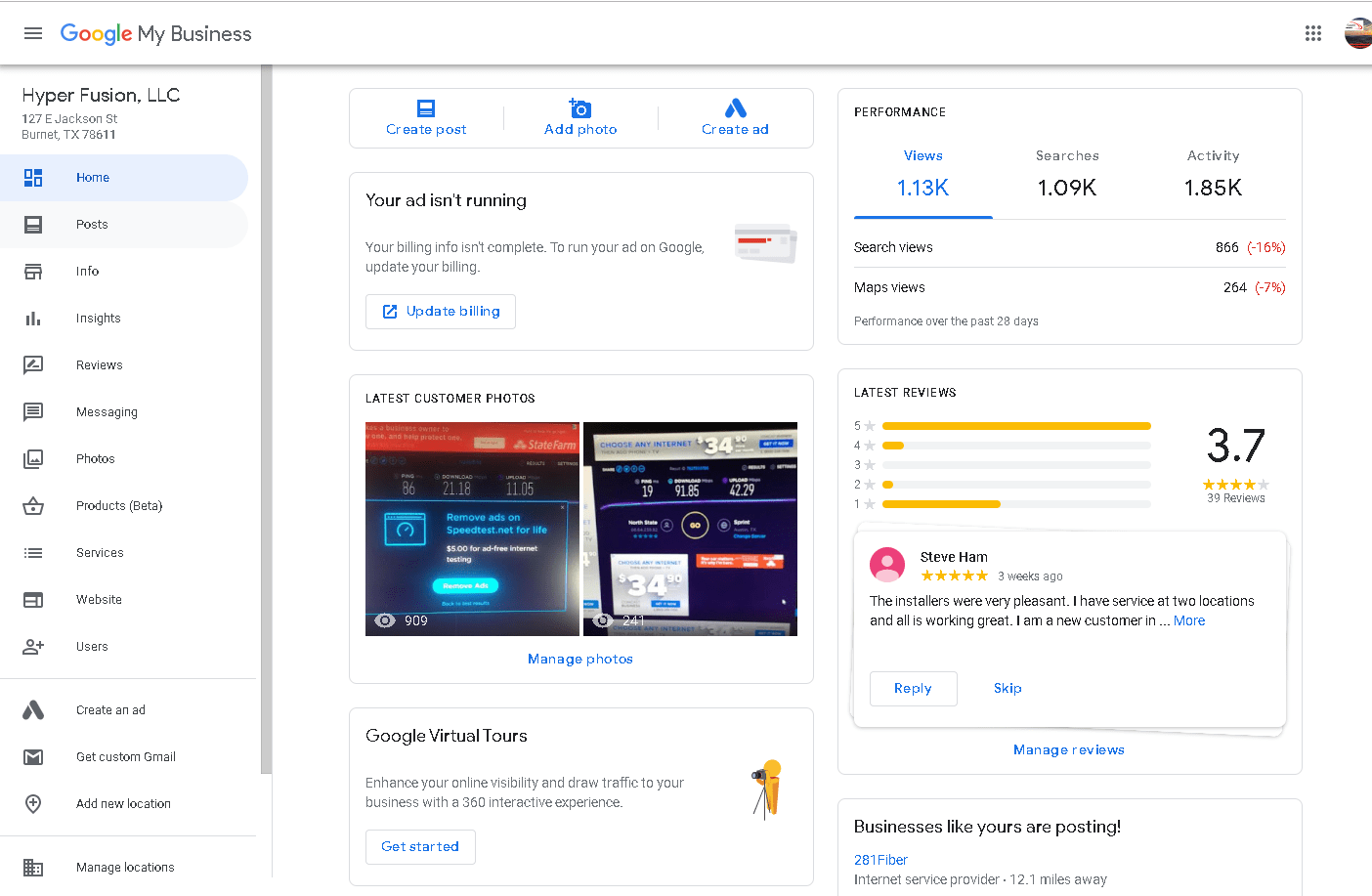Viewport: 1372px width, 896px height.
Task: Open the 281Fiber business link
Action: coord(880,861)
